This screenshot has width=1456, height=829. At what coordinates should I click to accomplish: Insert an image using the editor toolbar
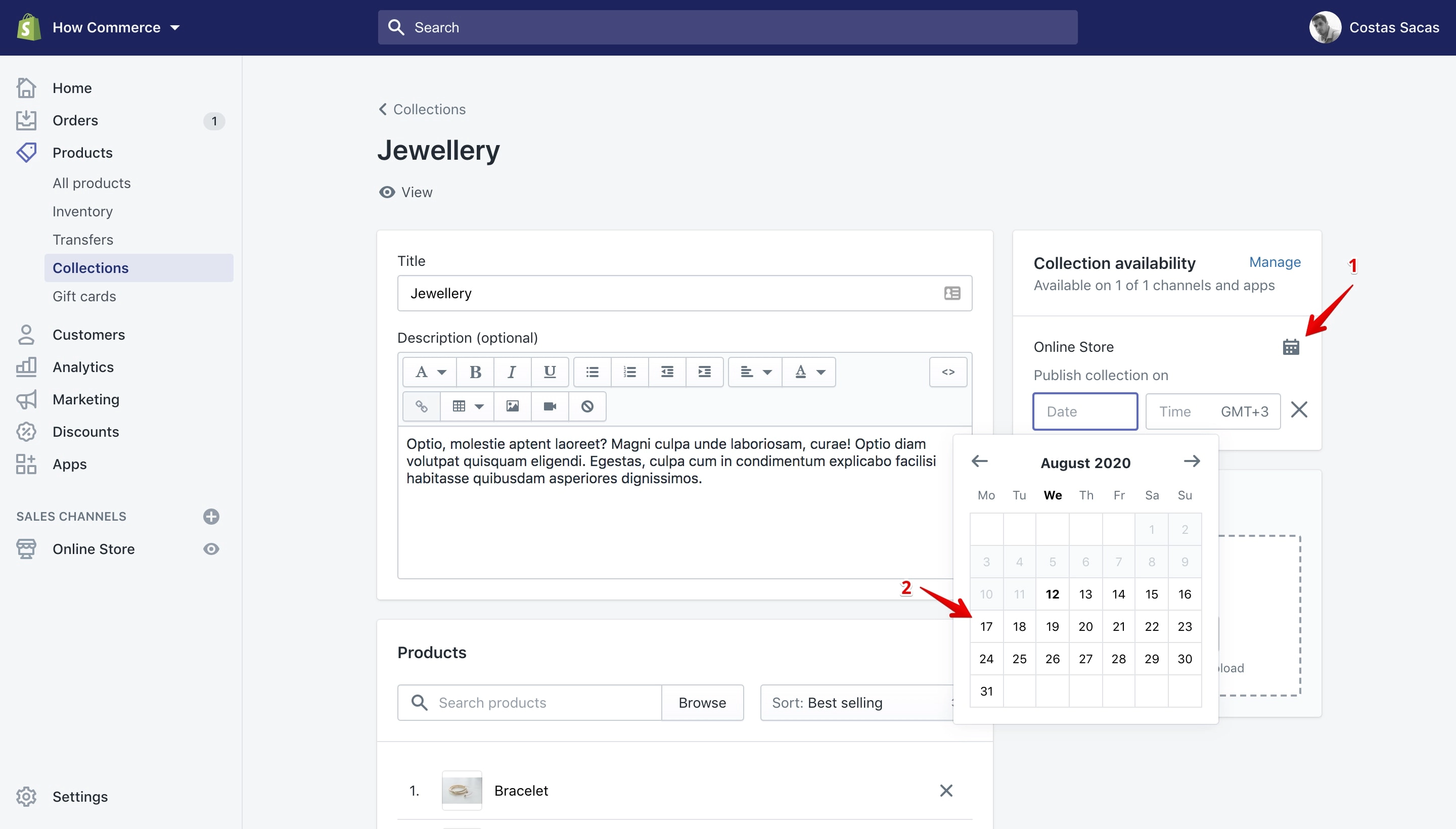click(513, 406)
